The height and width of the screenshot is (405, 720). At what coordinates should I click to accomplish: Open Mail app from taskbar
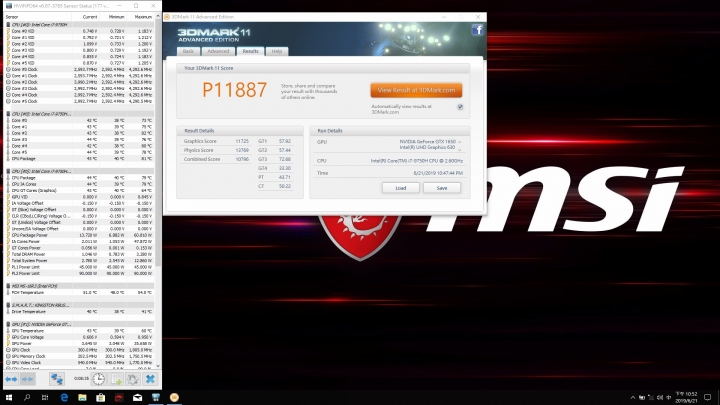click(137, 398)
